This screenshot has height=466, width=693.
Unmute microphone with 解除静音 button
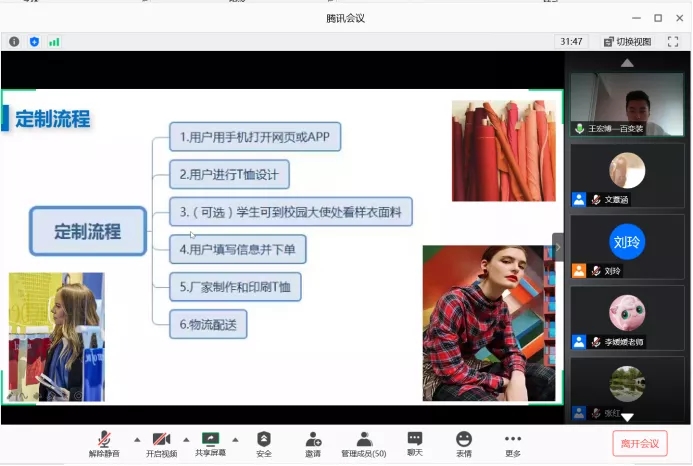(x=103, y=444)
